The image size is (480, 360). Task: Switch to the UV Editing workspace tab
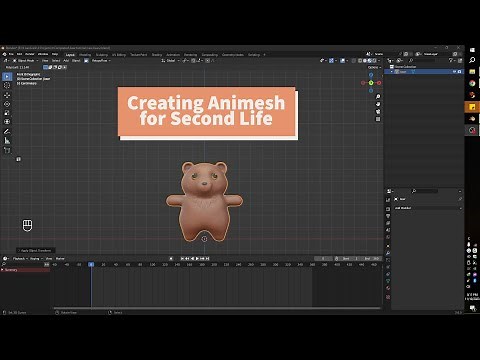pos(119,55)
